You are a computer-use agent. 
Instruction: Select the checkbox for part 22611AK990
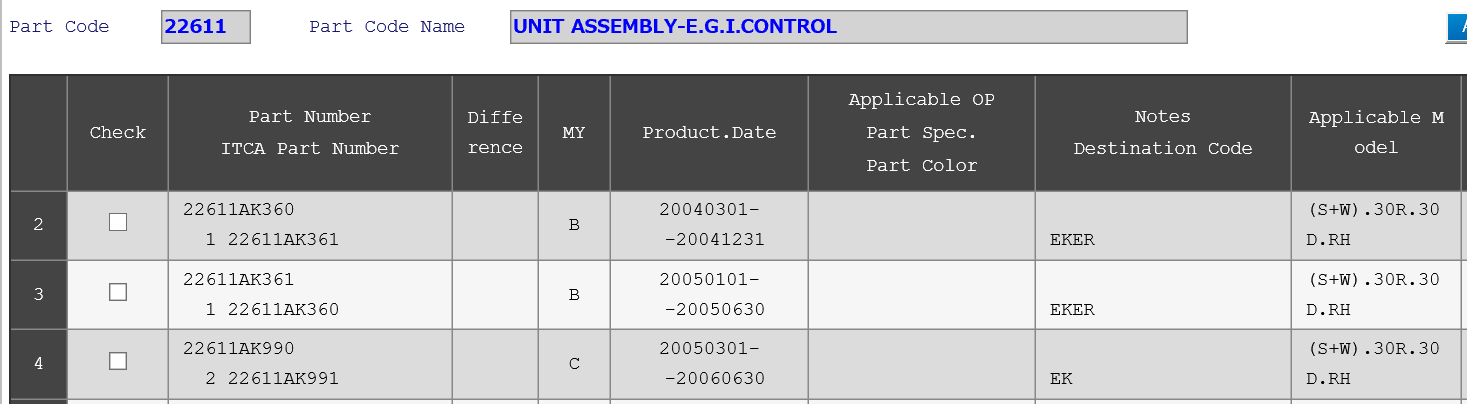[x=118, y=361]
